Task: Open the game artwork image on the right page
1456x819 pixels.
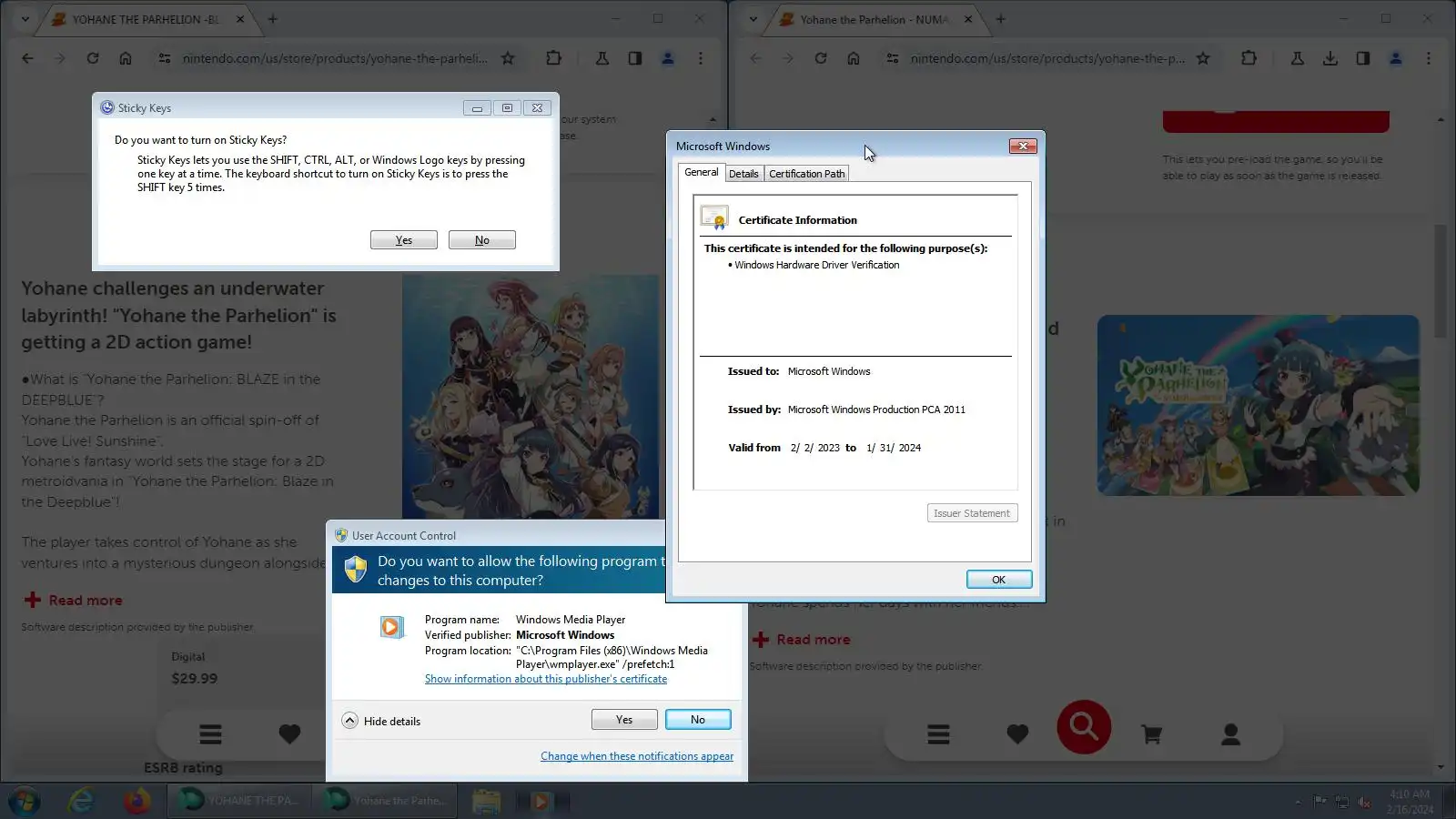Action: point(1258,405)
